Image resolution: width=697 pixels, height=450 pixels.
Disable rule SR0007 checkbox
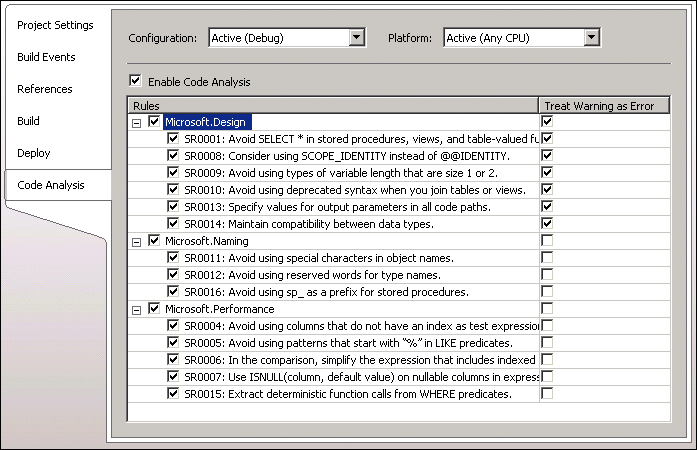173,376
